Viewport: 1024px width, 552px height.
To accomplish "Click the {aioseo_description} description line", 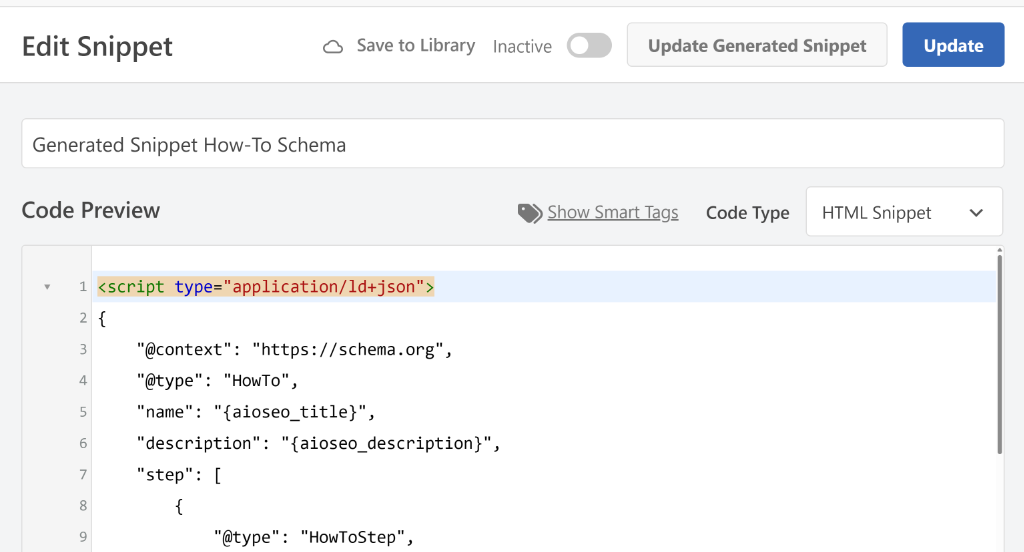I will 318,444.
